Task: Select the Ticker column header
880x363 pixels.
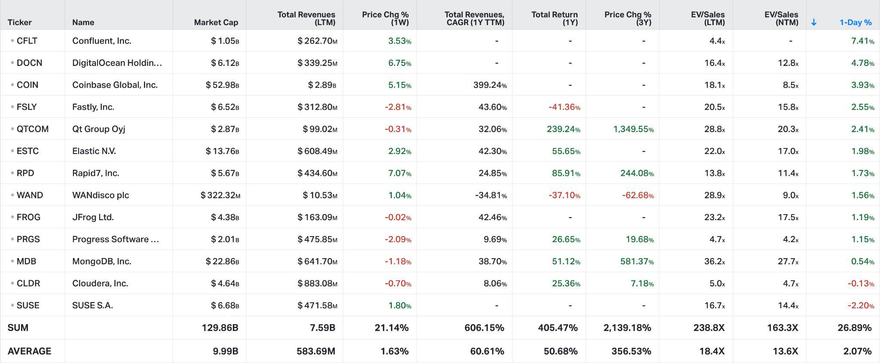Action: point(20,22)
